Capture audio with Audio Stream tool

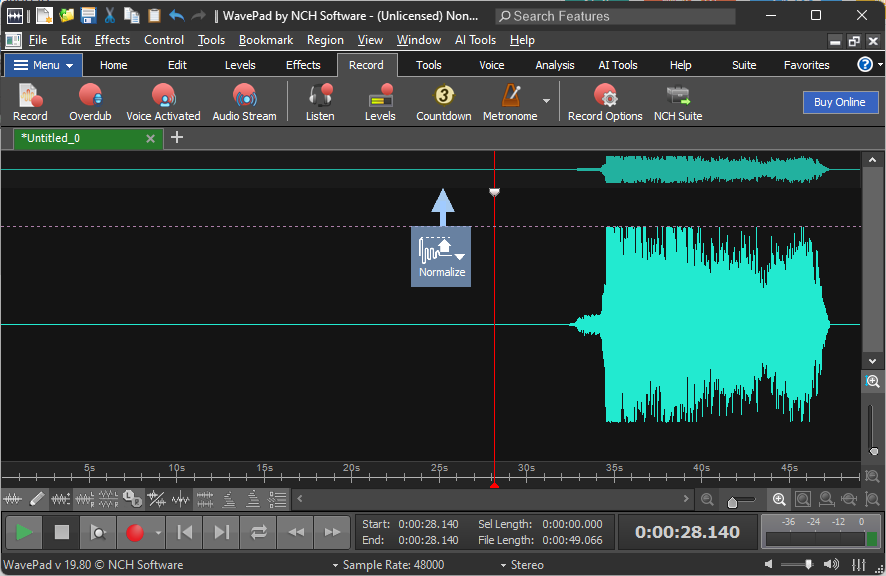(x=244, y=100)
